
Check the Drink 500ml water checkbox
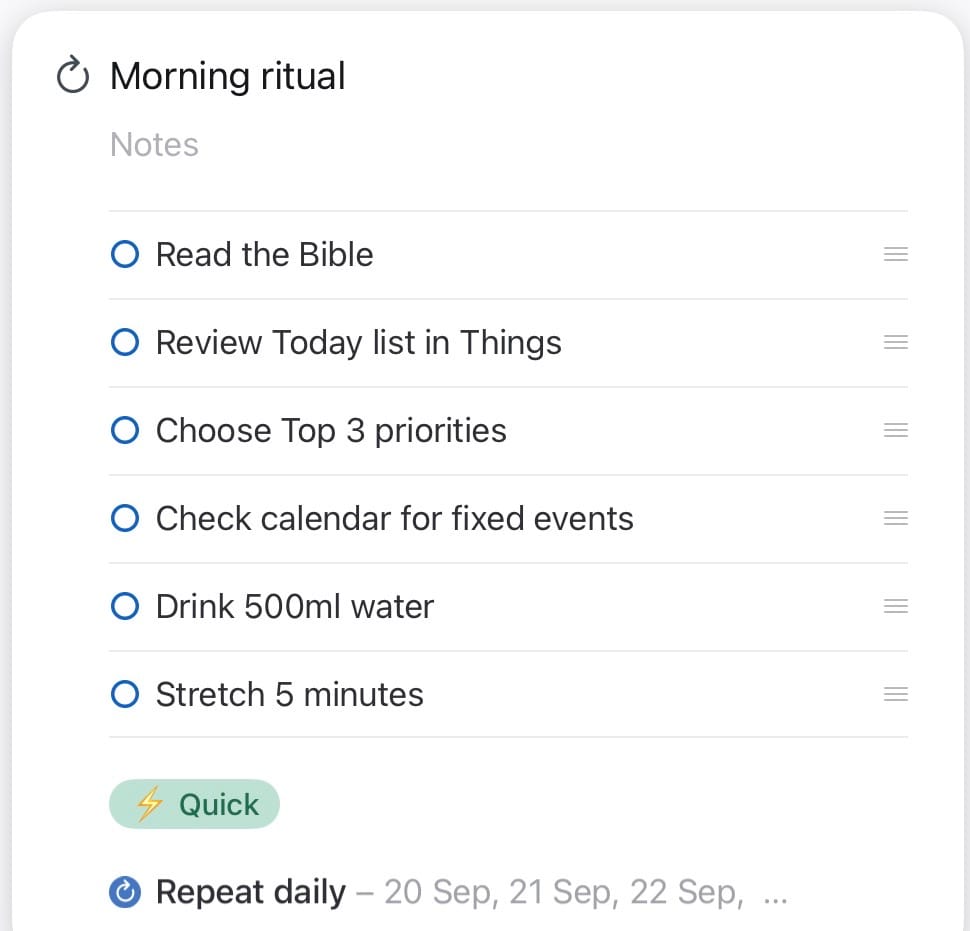click(x=124, y=607)
